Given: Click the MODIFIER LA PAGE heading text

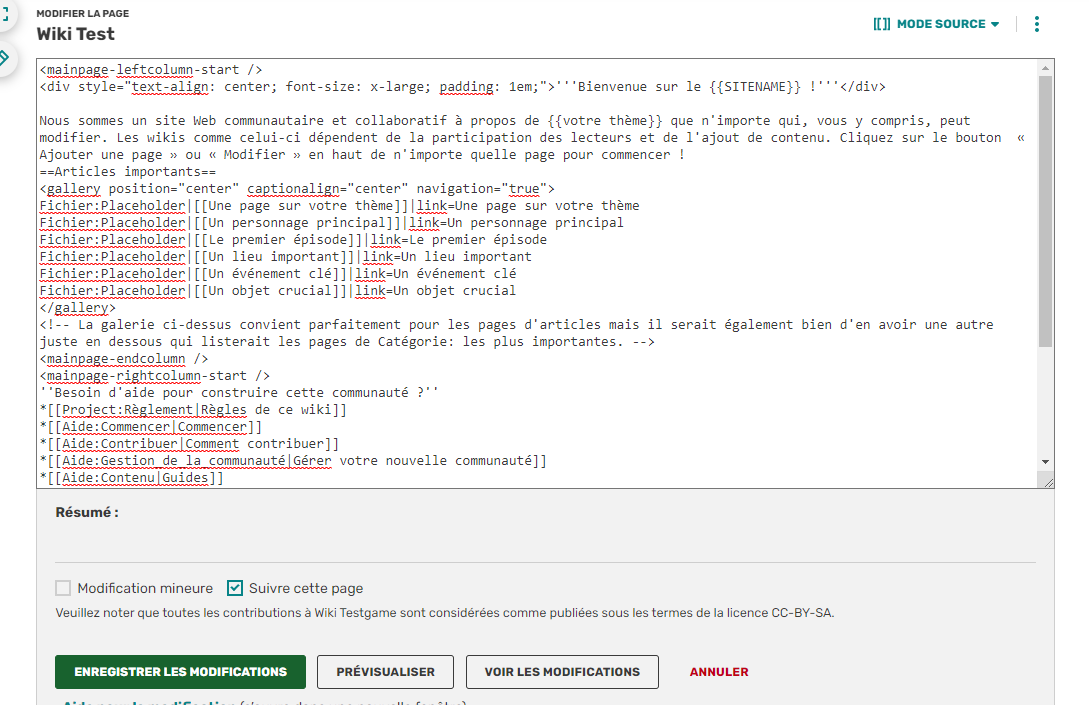Looking at the screenshot, I should (83, 13).
